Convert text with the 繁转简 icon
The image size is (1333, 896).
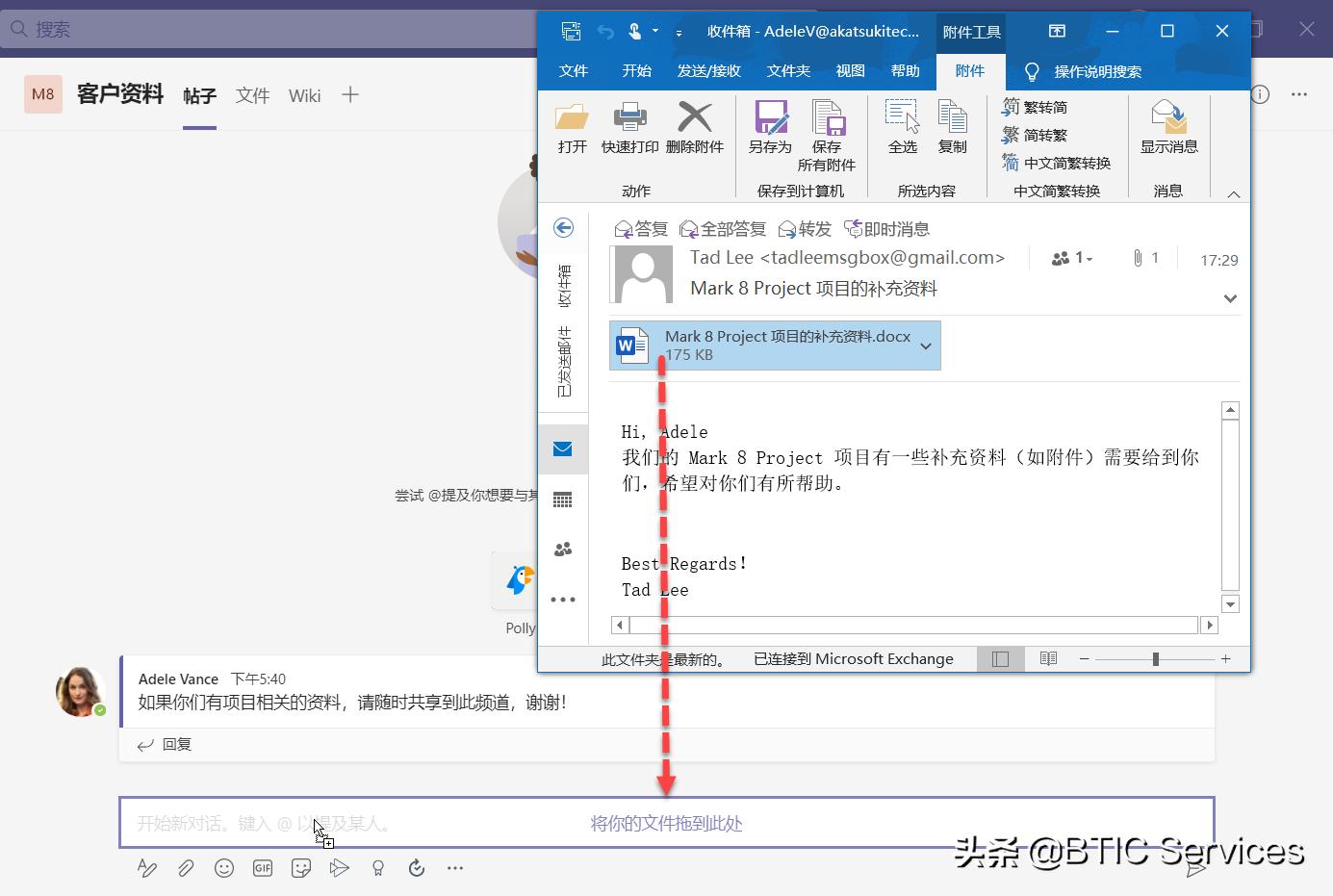[1044, 106]
